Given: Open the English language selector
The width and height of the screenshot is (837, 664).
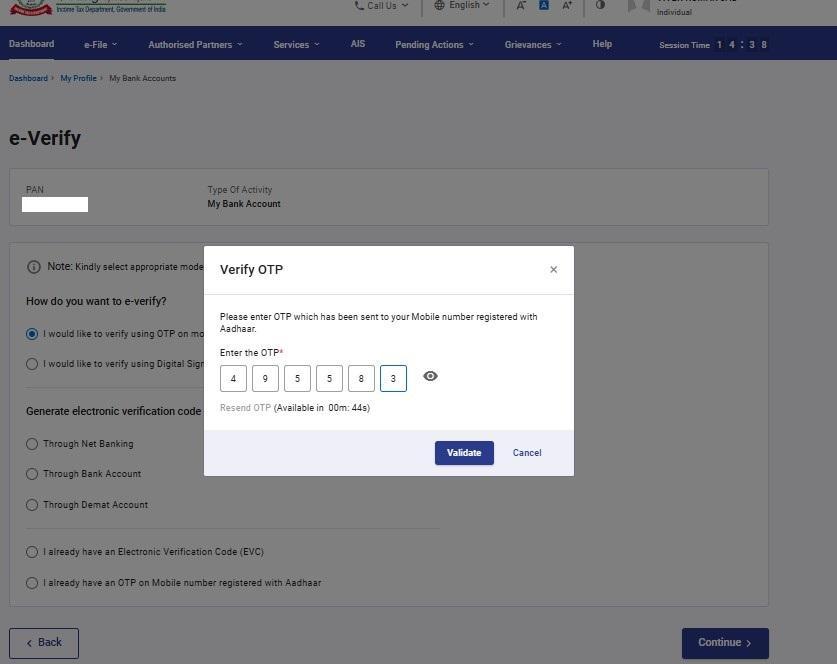Looking at the screenshot, I should pos(462,6).
